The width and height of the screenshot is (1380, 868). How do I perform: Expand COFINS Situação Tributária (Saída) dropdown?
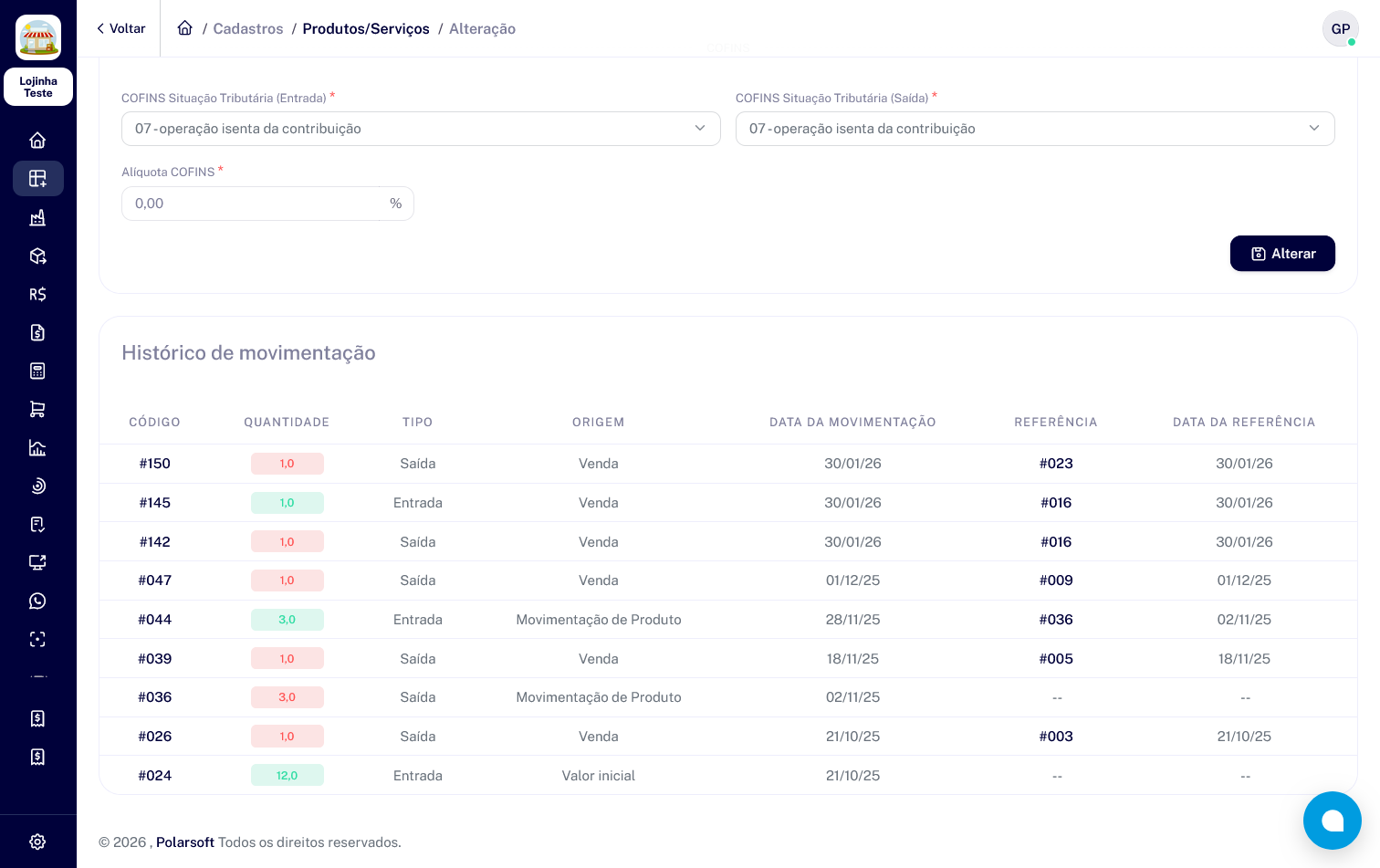tap(1034, 129)
